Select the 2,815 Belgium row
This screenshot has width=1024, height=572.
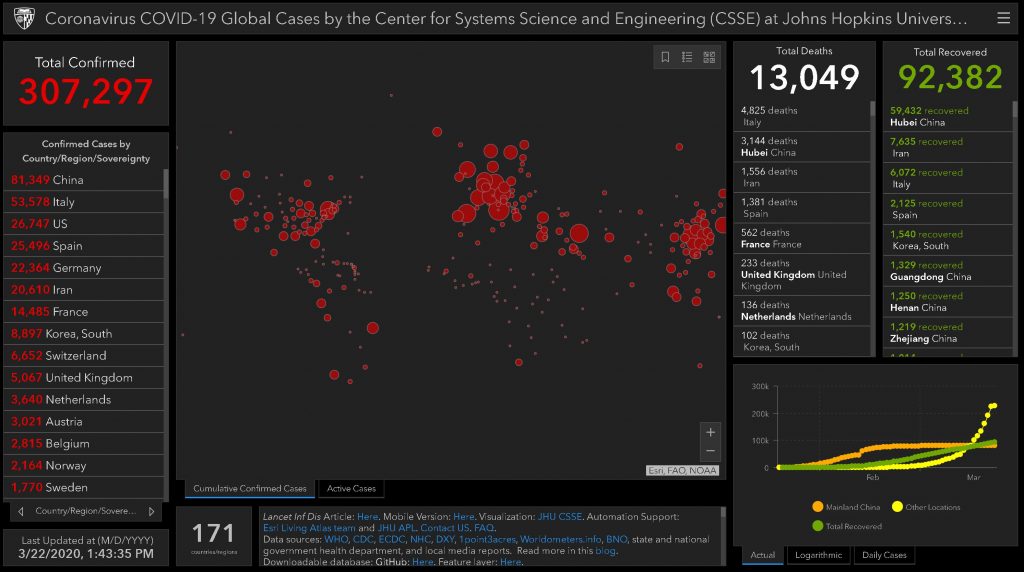point(84,443)
